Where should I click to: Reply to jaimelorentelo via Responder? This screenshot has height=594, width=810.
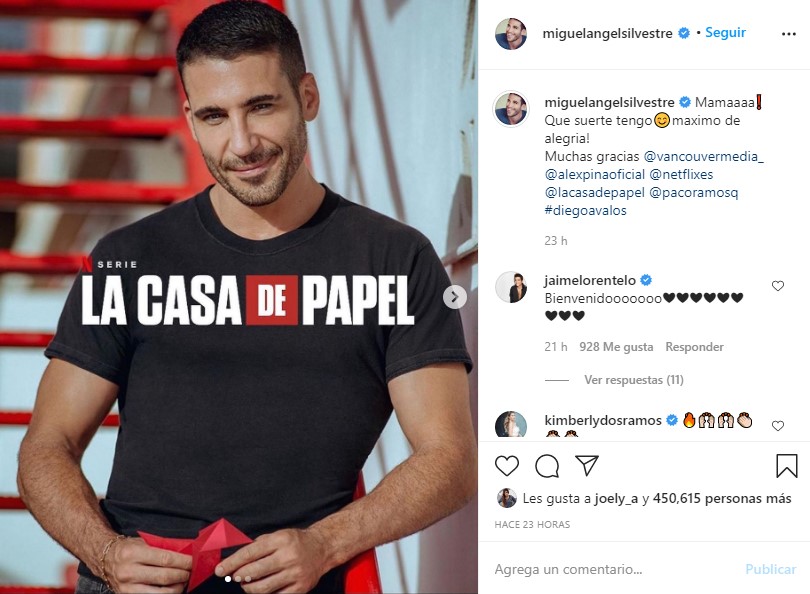pos(694,347)
